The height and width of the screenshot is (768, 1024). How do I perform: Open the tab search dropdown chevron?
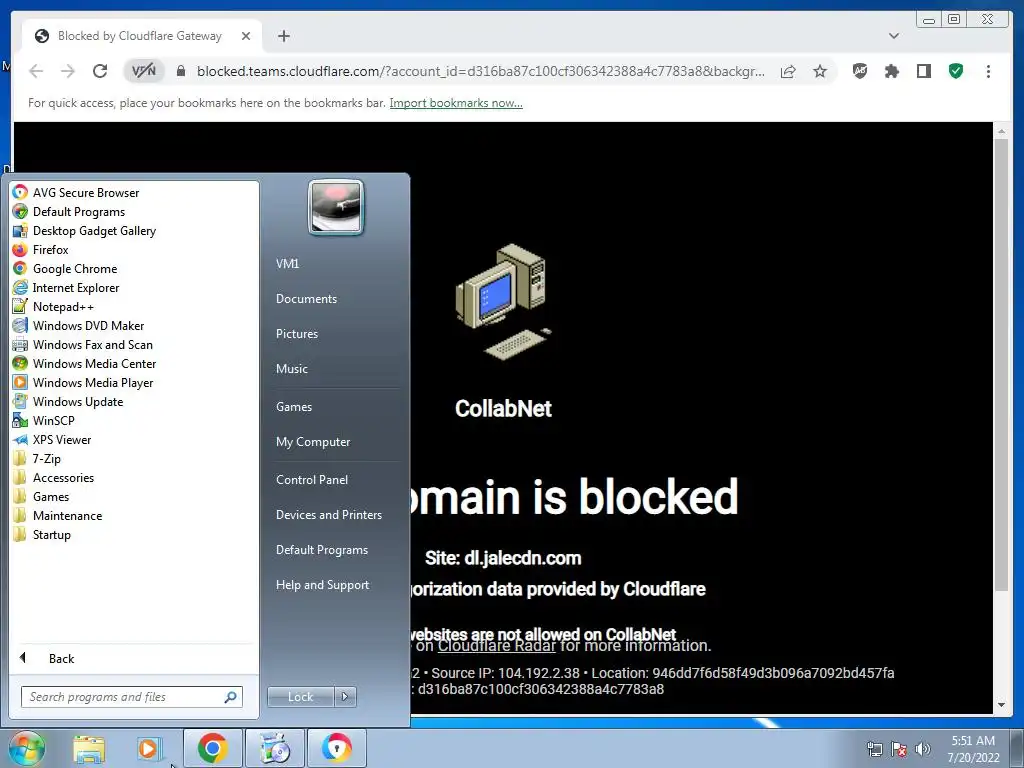coord(894,36)
